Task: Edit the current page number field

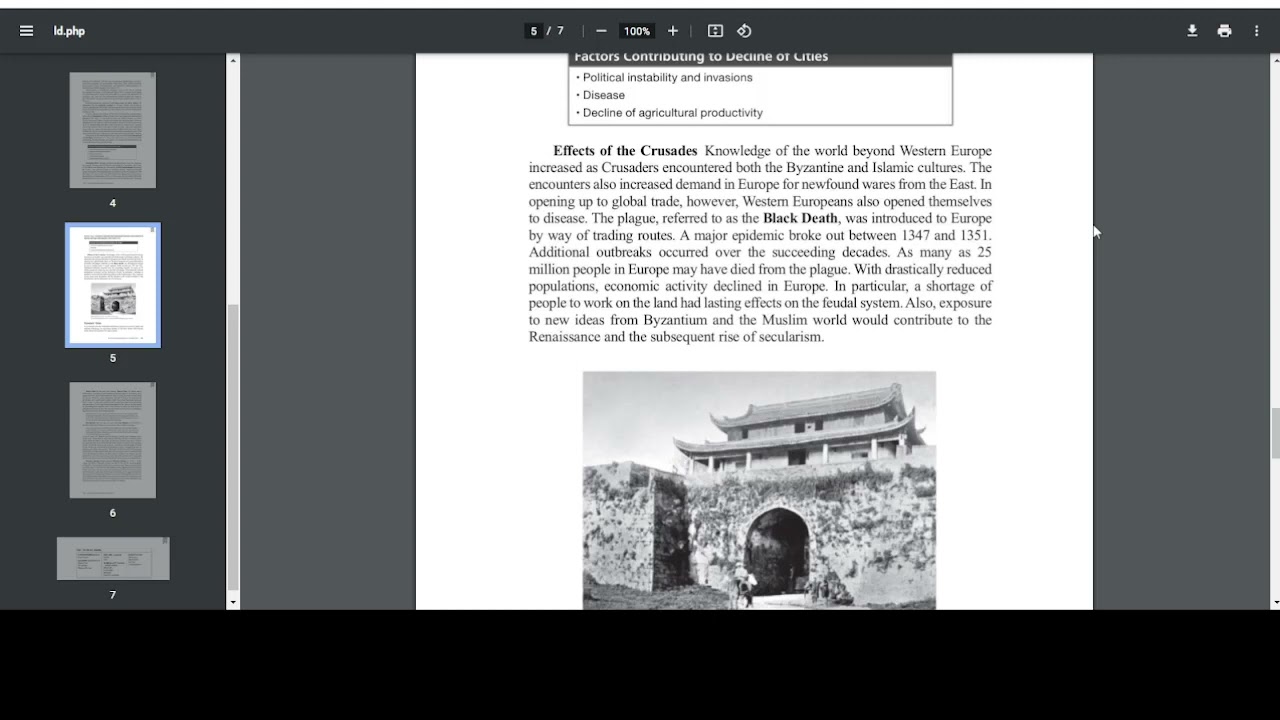Action: [534, 31]
